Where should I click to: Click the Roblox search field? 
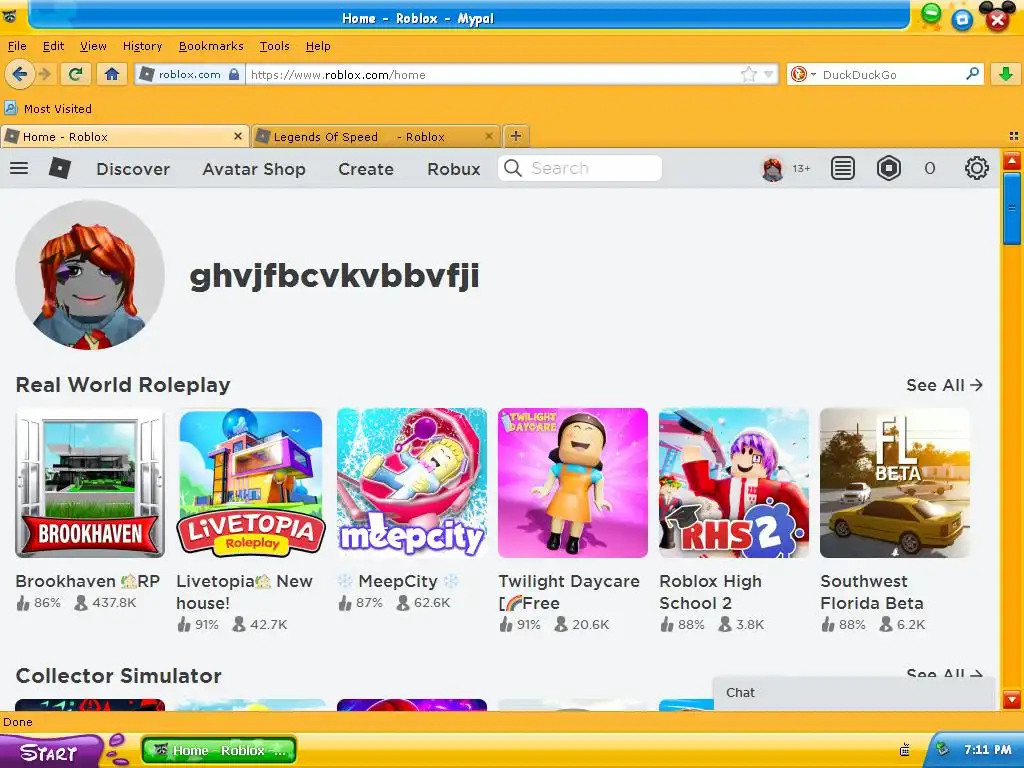pyautogui.click(x=580, y=168)
